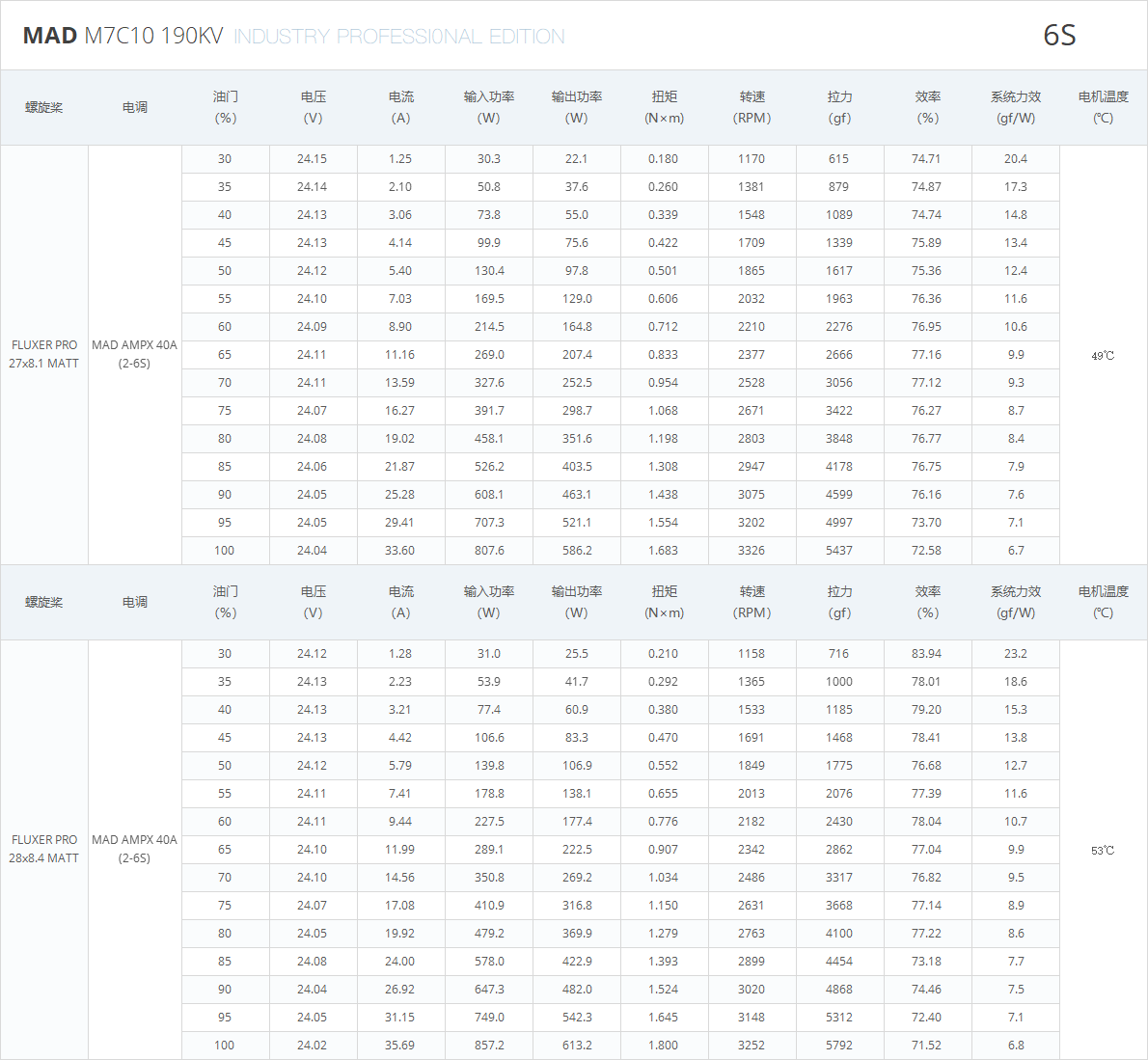1148x1060 pixels.
Task: Click current value 24.00
Action: [399, 962]
